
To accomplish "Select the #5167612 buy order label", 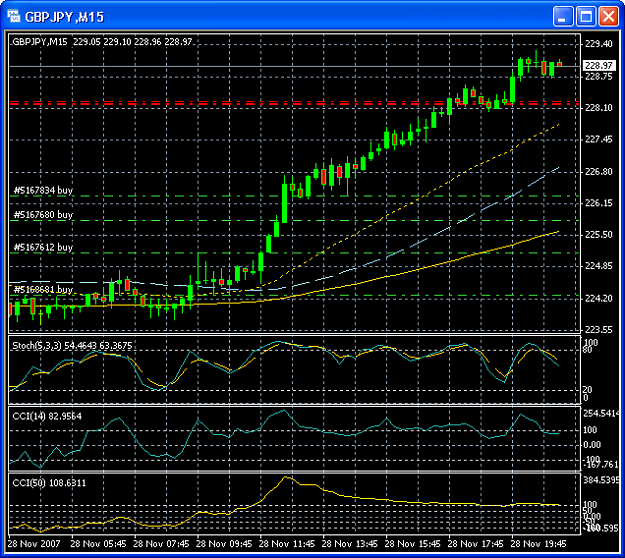I will click(43, 247).
